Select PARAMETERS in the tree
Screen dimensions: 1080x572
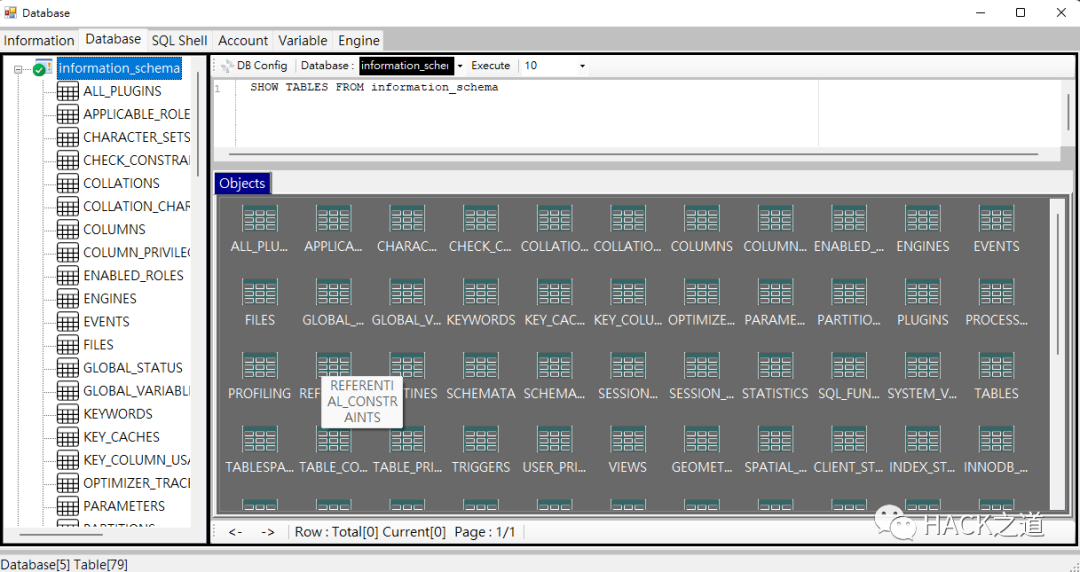tap(124, 506)
